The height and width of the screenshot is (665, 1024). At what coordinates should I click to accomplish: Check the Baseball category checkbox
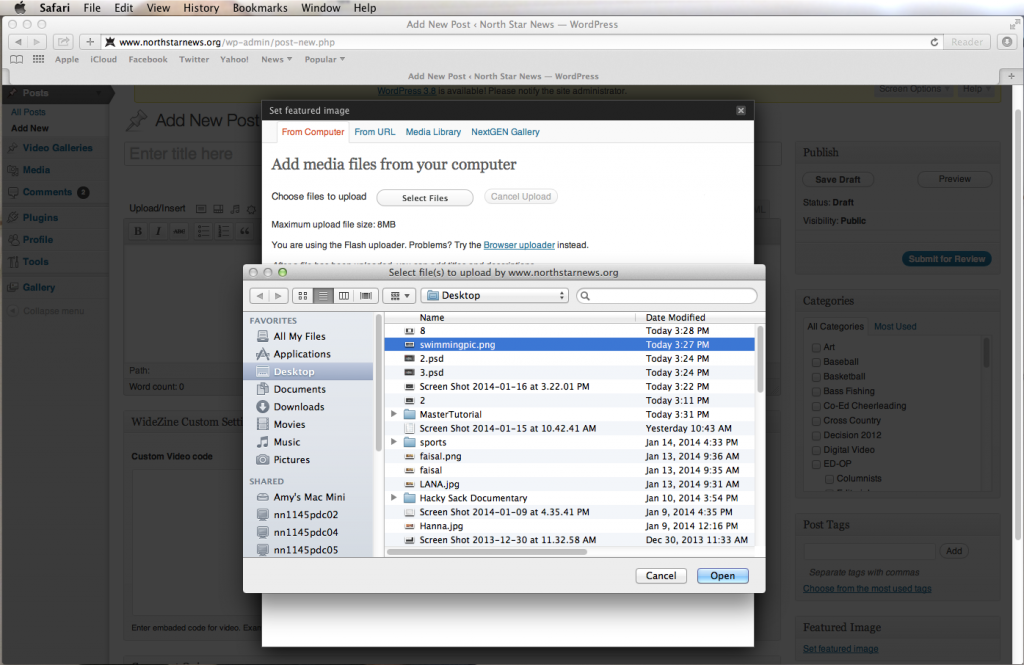point(816,362)
